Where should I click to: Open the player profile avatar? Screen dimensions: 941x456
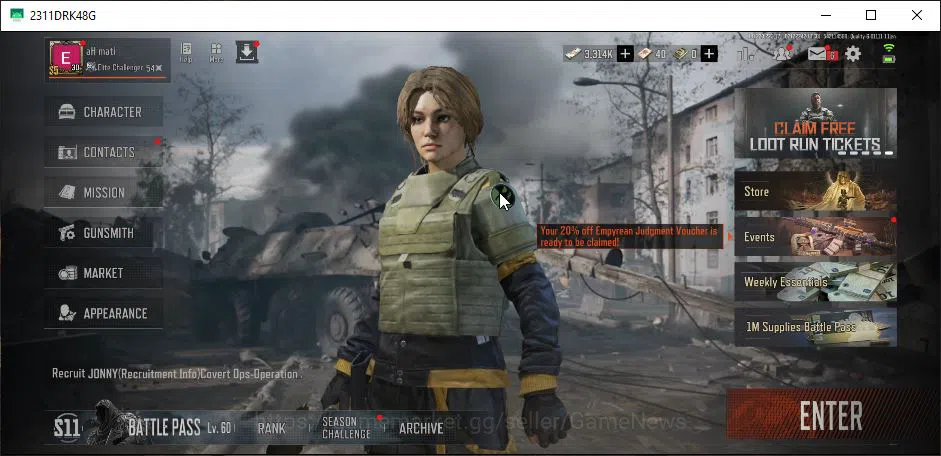coord(66,59)
